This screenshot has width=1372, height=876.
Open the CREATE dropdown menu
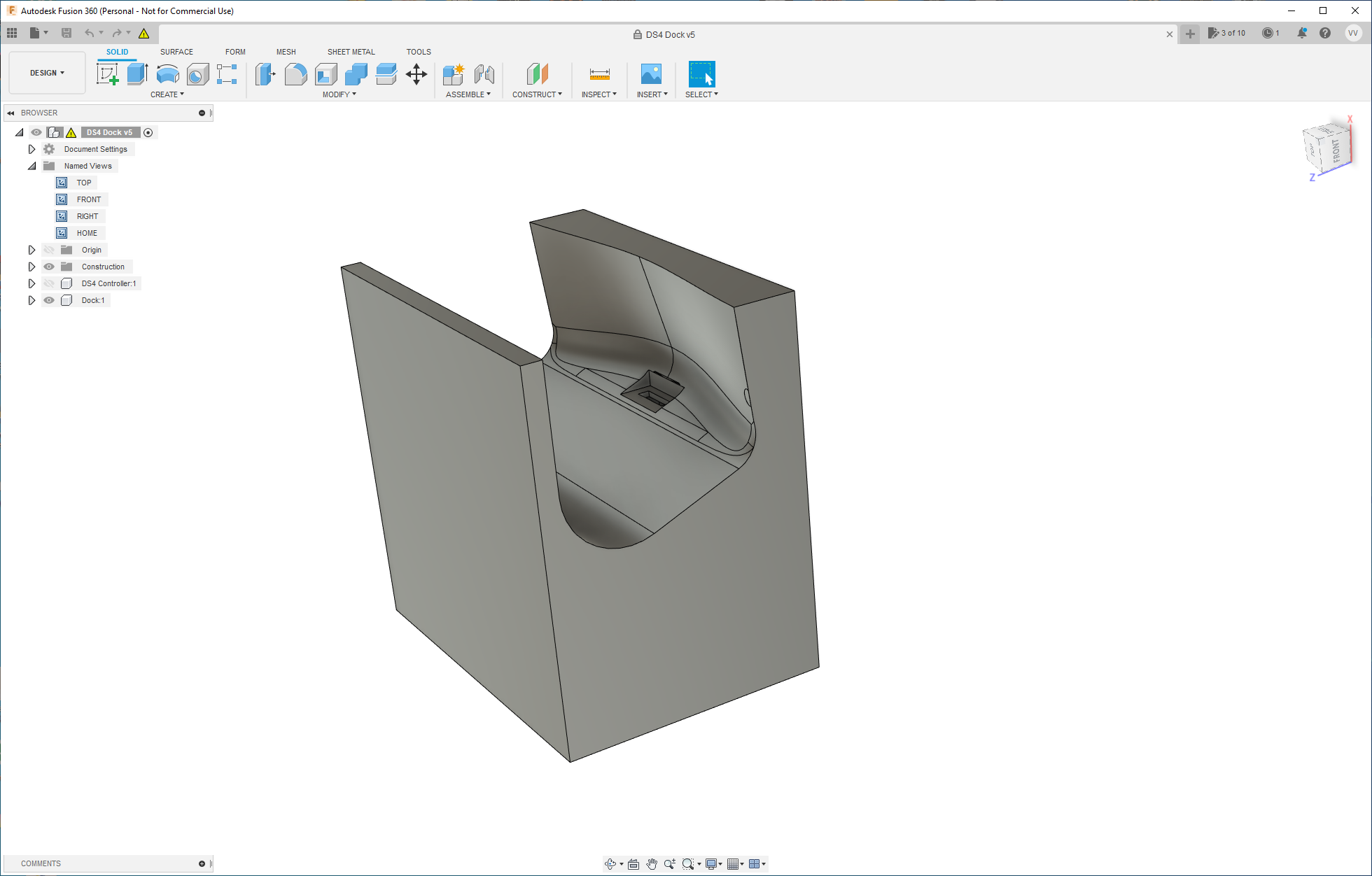(167, 94)
